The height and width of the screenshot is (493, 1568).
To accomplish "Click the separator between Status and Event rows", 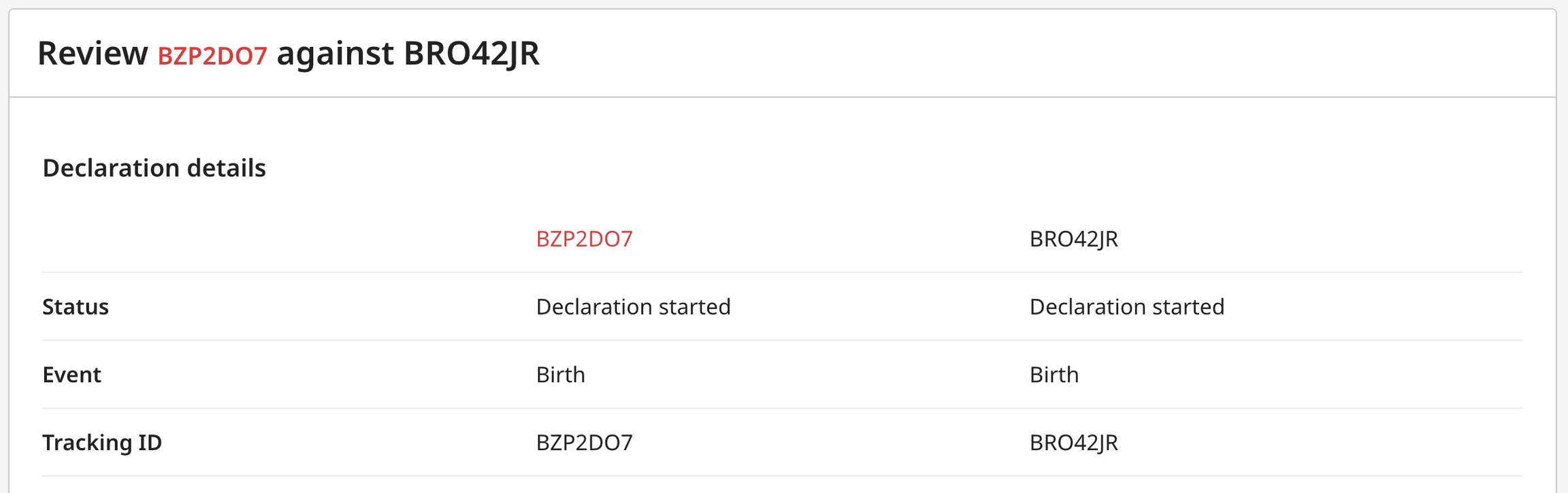I will coord(783,340).
